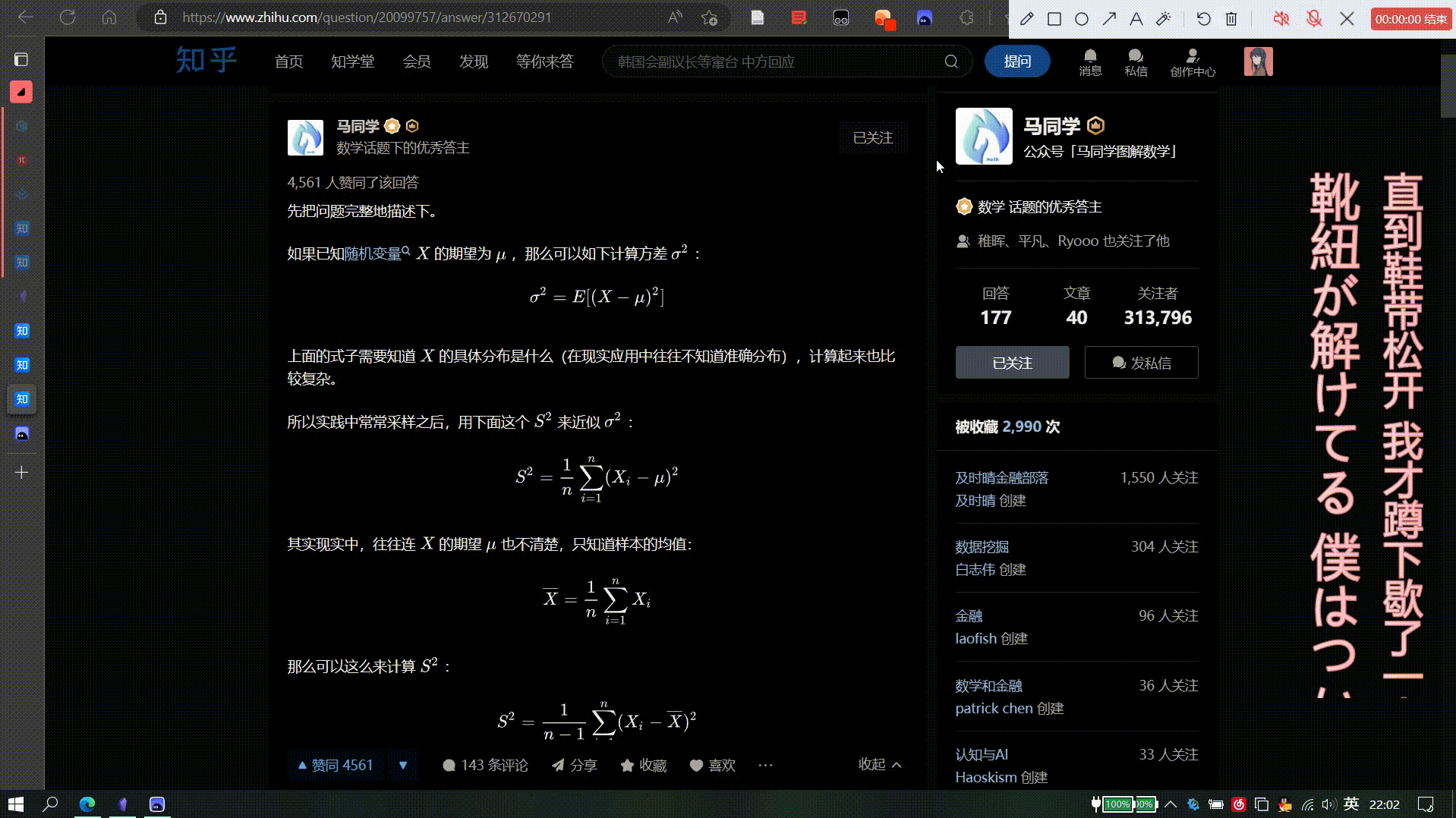1456x818 pixels.
Task: Select the rectangle annotation tool
Action: [1054, 18]
